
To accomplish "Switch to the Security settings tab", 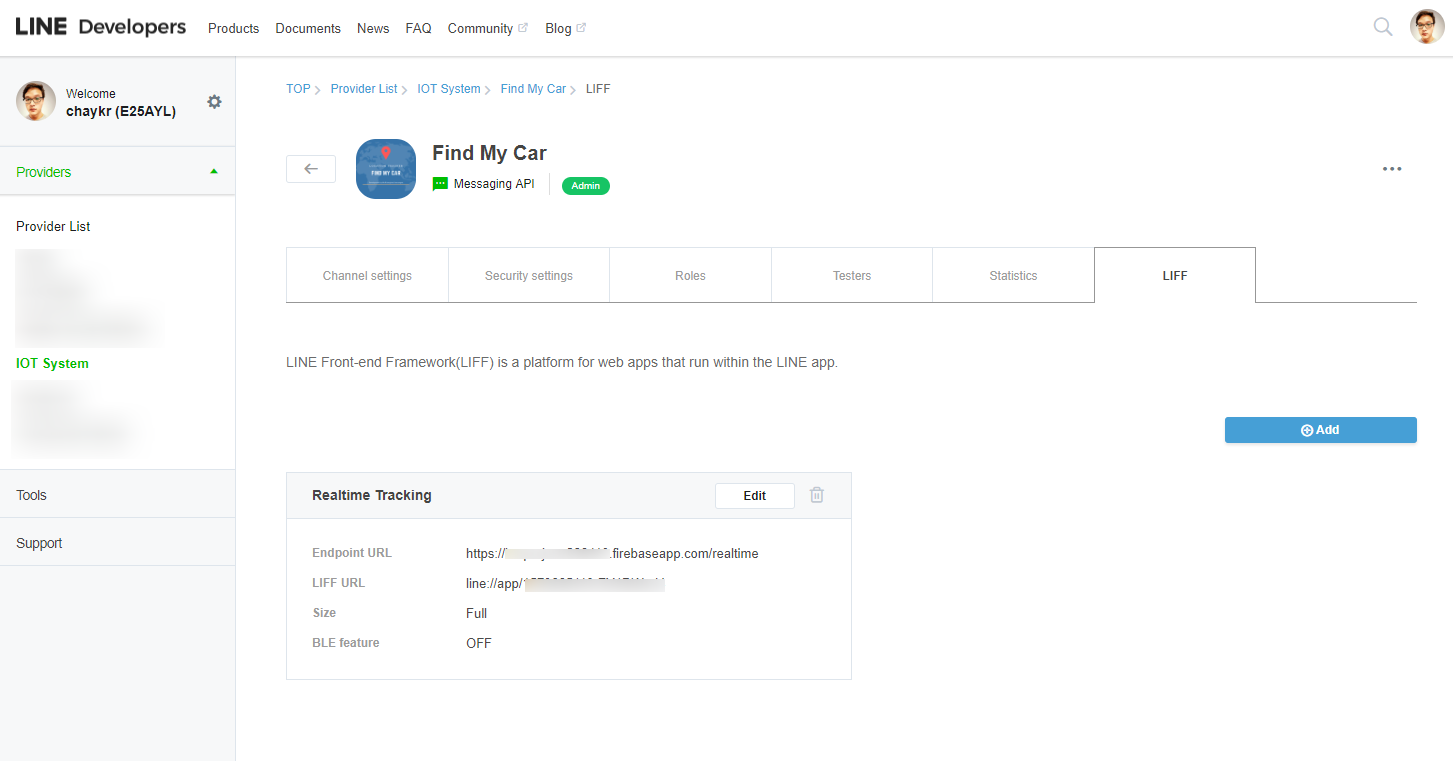I will (x=529, y=275).
